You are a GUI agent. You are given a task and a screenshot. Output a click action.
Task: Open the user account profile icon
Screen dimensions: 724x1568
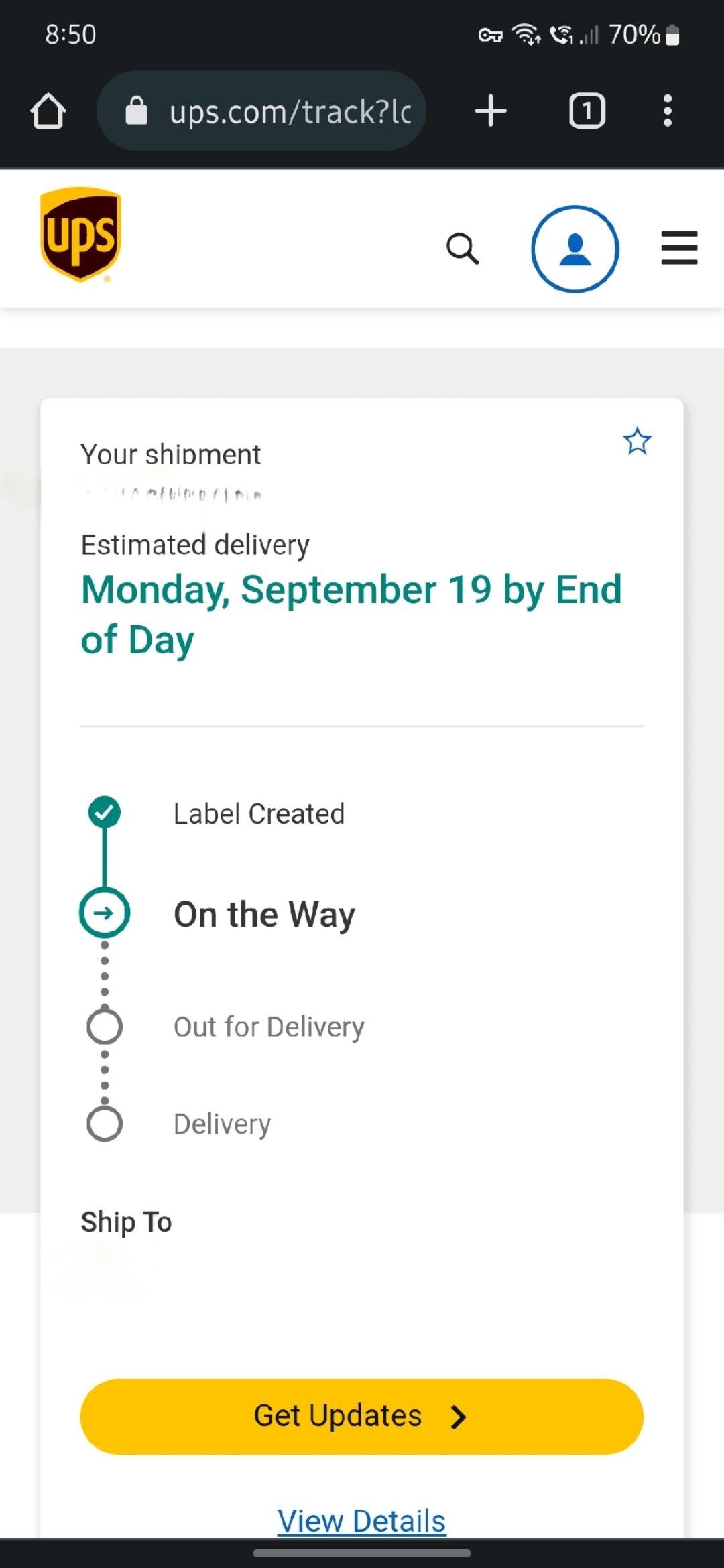click(x=575, y=249)
